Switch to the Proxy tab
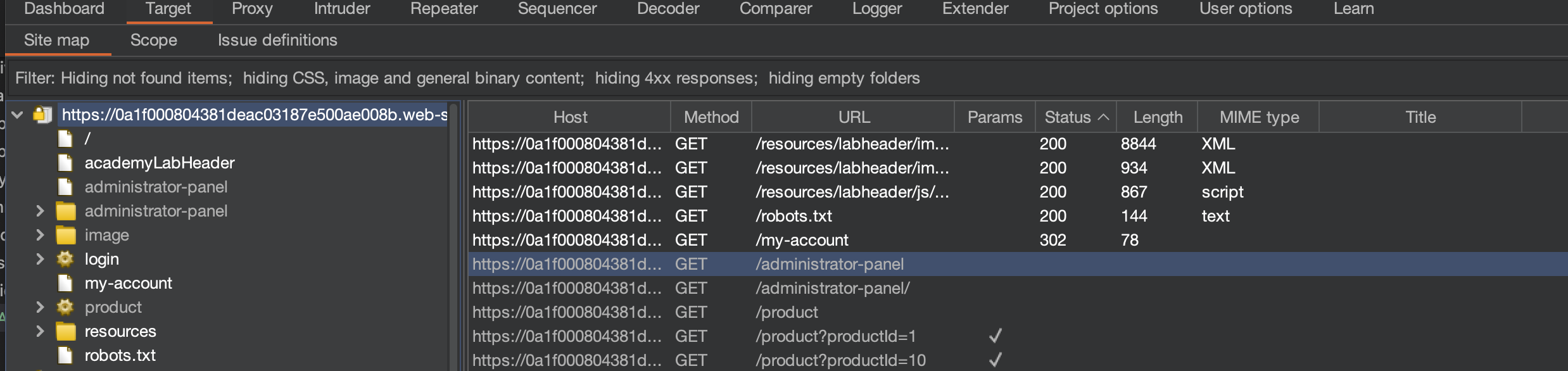 tap(252, 9)
